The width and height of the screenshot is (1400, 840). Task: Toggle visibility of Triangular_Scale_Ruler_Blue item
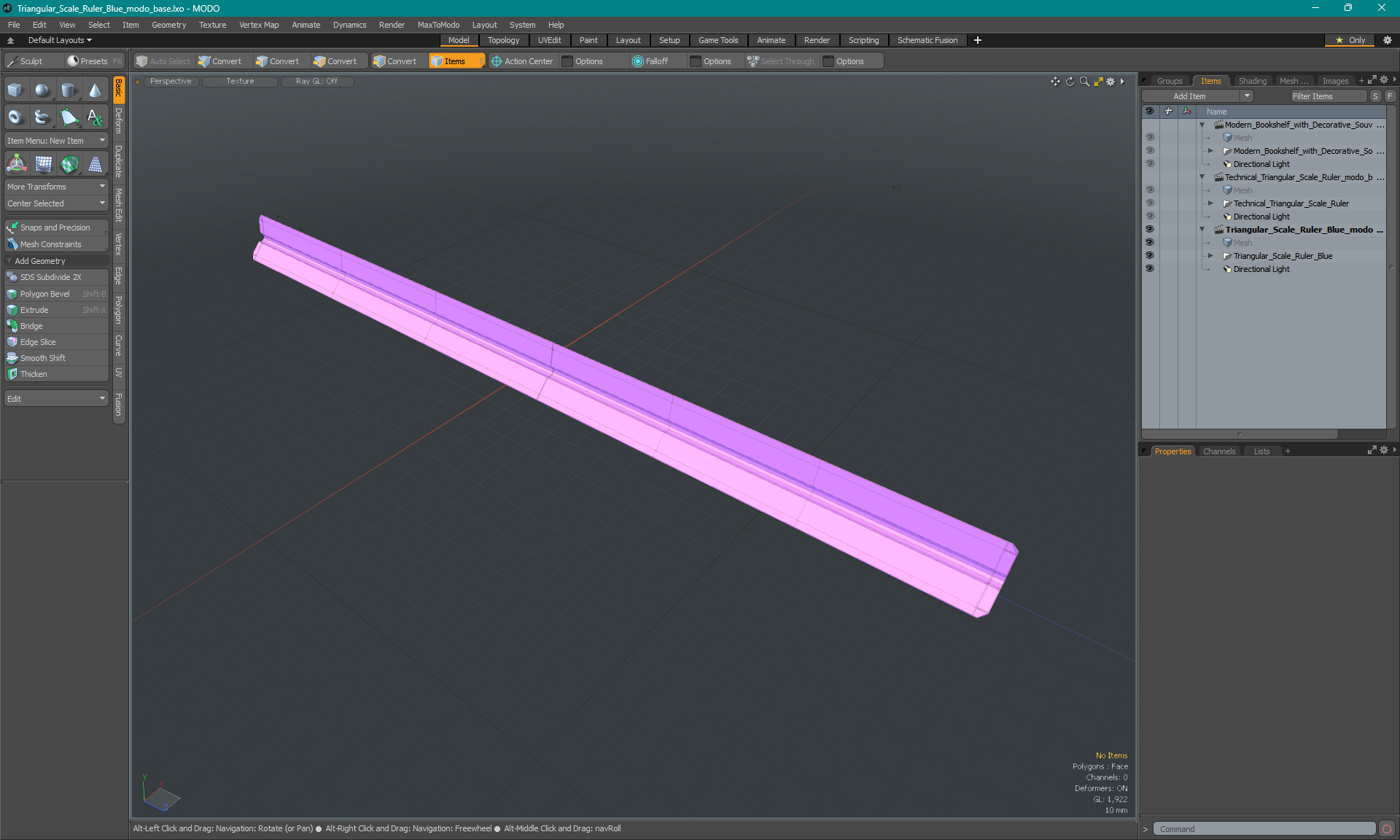pyautogui.click(x=1150, y=256)
